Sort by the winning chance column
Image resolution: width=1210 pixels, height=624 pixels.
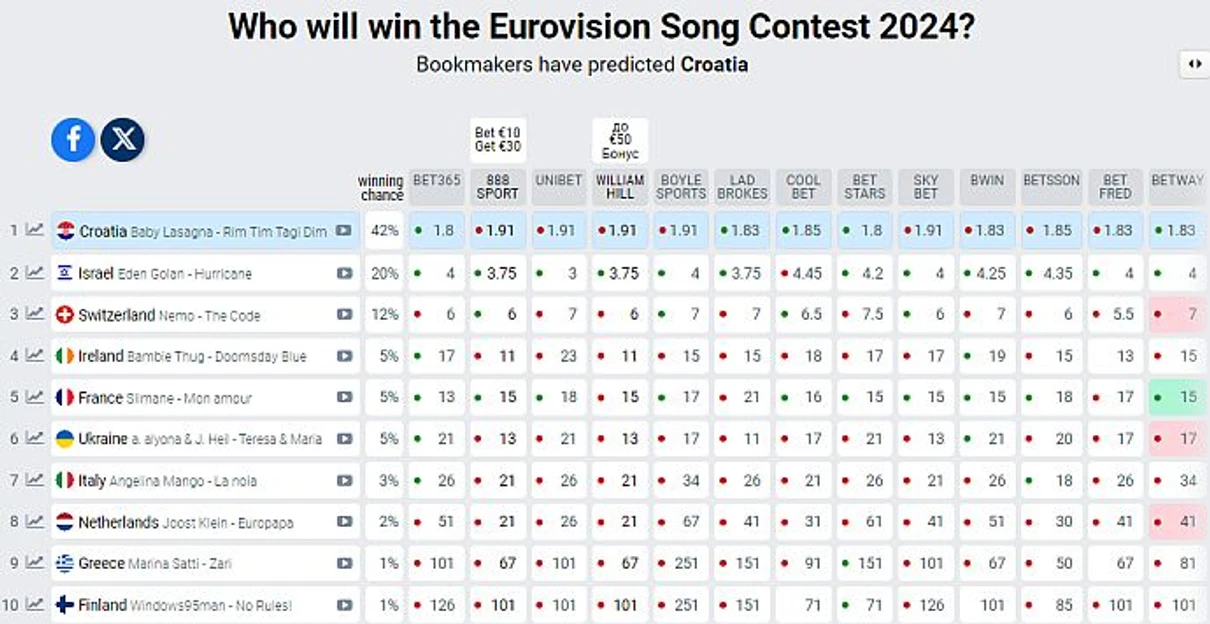pyautogui.click(x=380, y=187)
